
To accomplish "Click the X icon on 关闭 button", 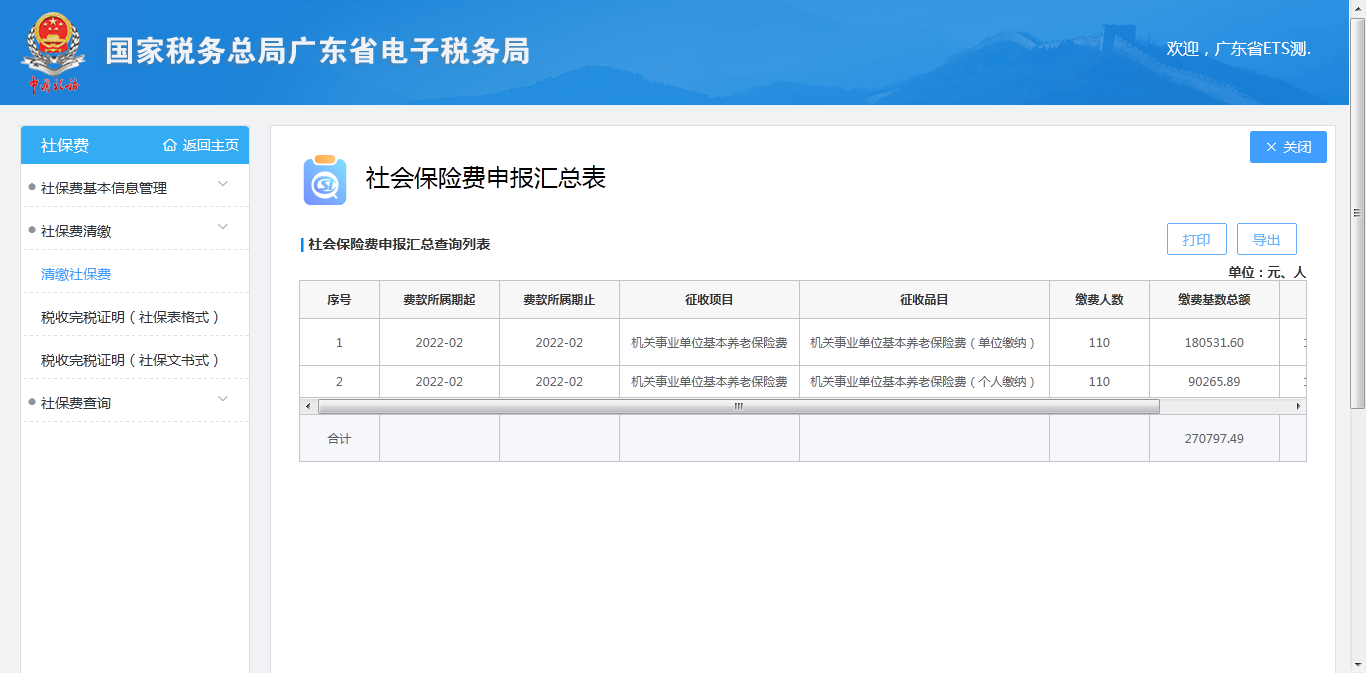I will [x=1271, y=147].
